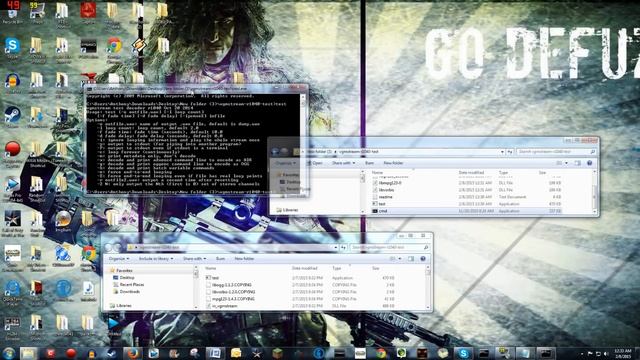Open File Explorer from the taskbar

click(x=29, y=353)
